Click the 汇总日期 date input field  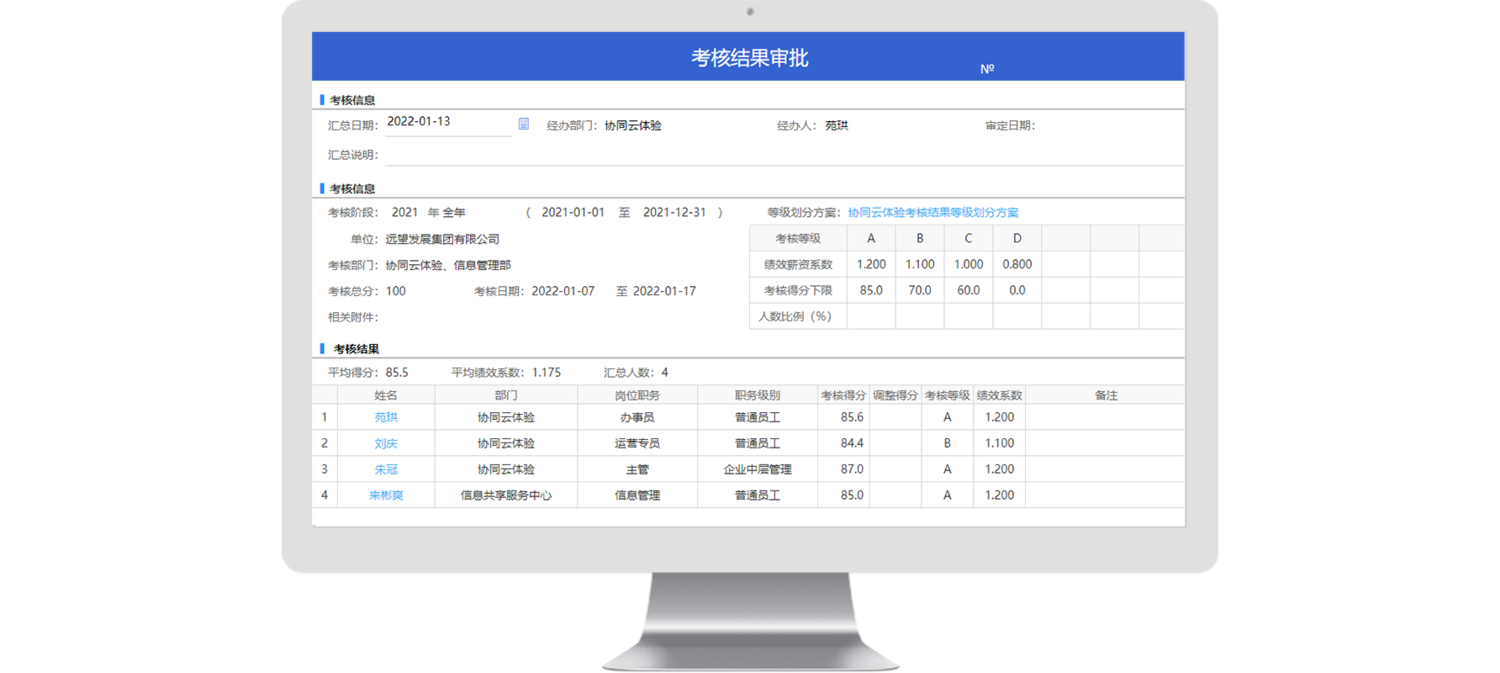[x=447, y=122]
